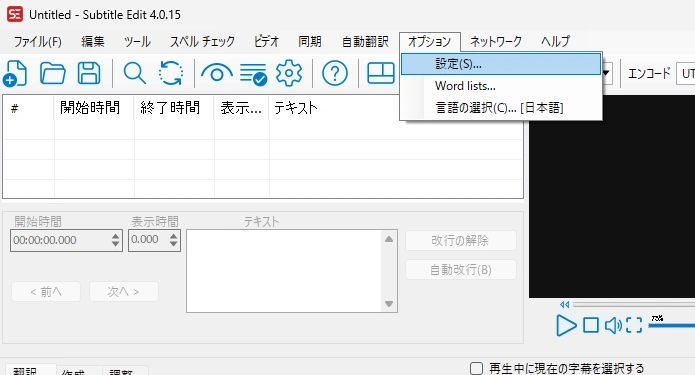Toggle the layout panel icon in toolbar
This screenshot has width=695, height=375.
[x=381, y=73]
